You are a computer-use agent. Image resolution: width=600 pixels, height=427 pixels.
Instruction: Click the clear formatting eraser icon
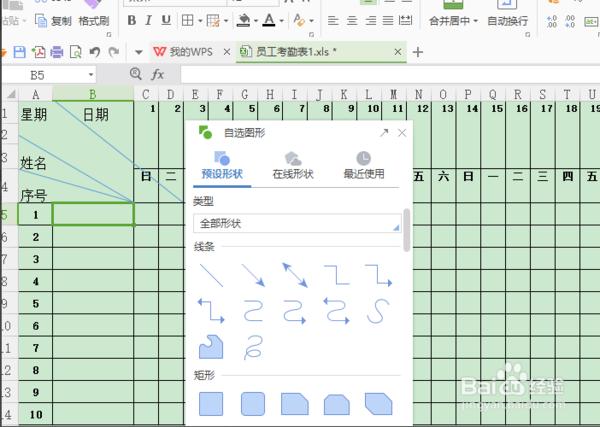coord(299,20)
